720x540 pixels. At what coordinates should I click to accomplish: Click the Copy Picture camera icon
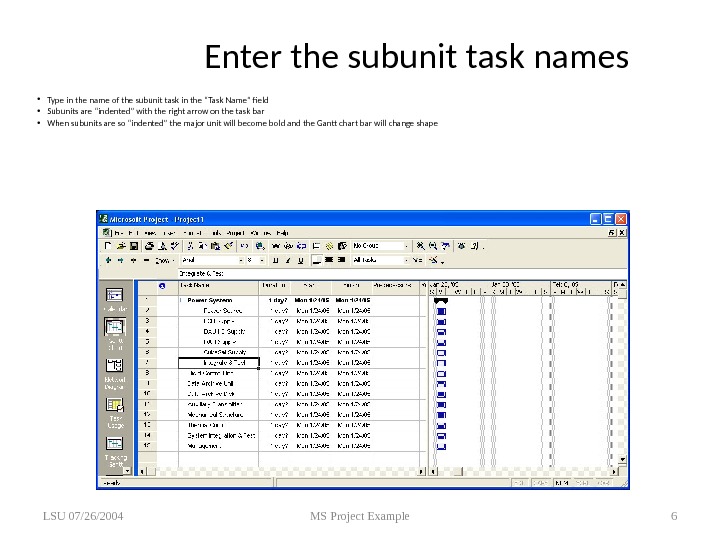point(461,246)
